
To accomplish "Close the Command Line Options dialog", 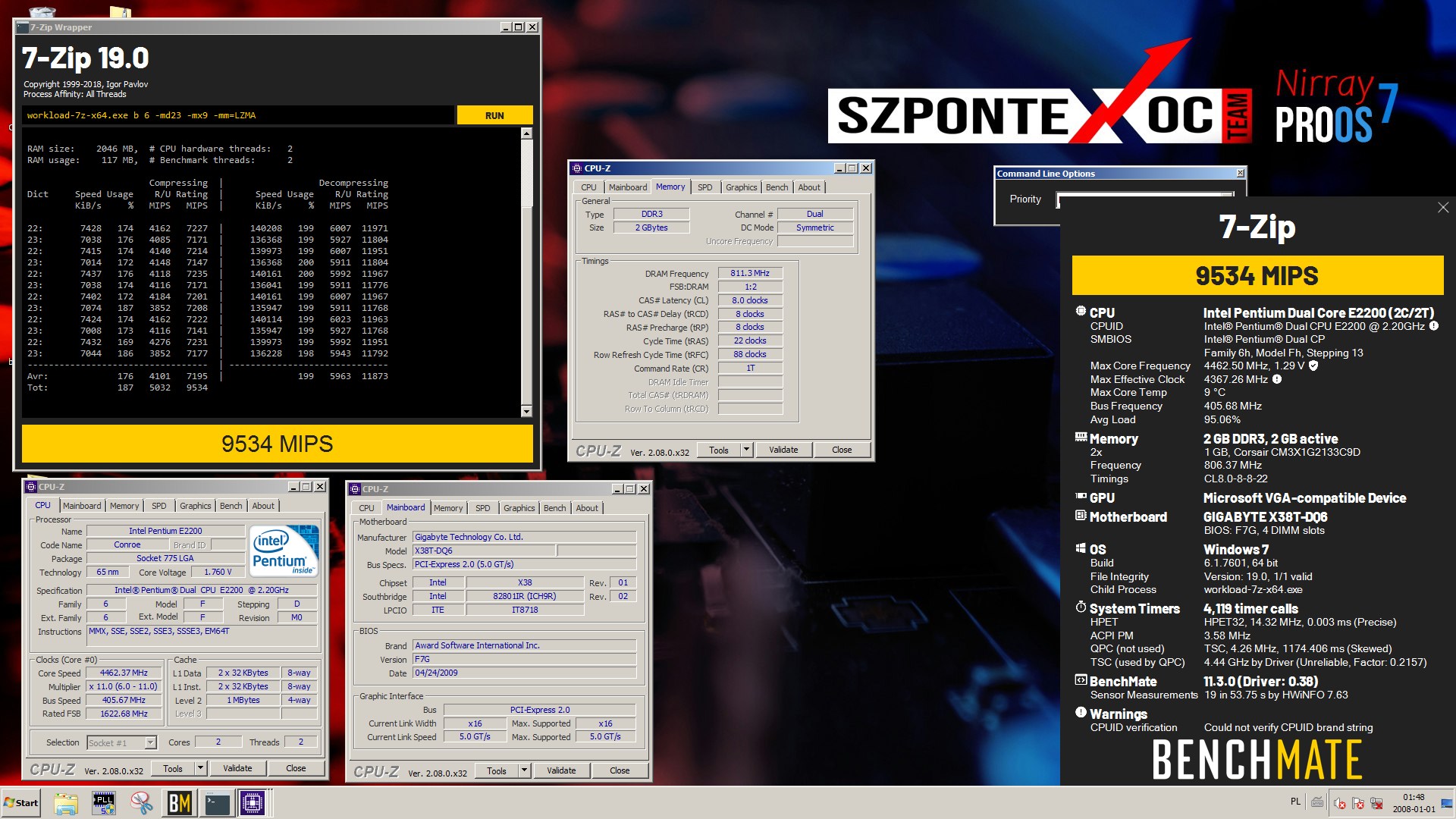I will coord(1240,174).
